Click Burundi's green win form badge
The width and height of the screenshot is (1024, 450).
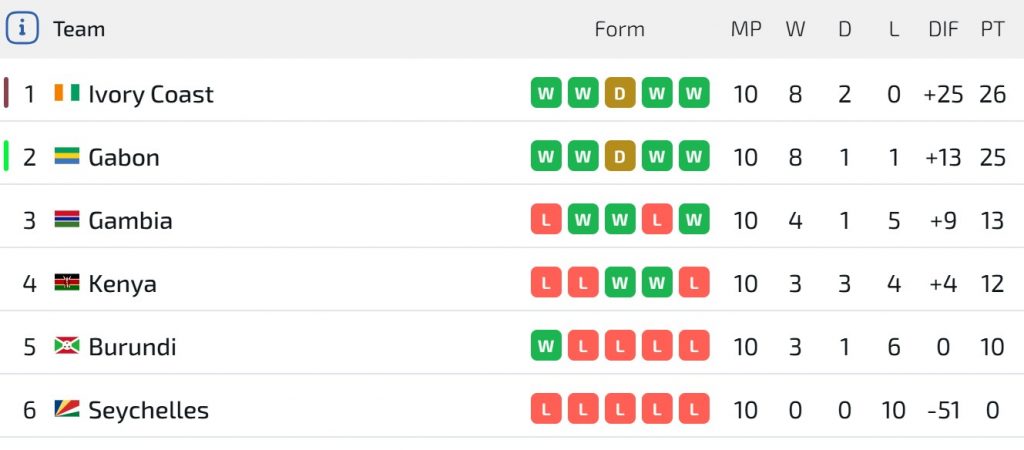click(x=546, y=346)
